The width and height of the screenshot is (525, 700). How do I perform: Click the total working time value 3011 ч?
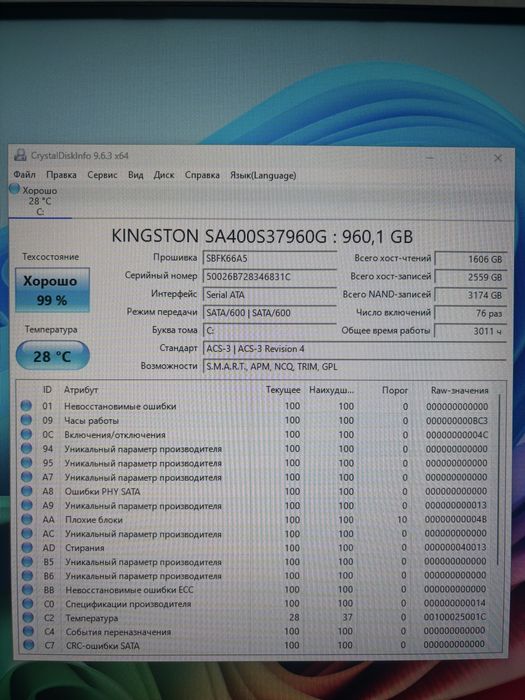click(x=471, y=331)
